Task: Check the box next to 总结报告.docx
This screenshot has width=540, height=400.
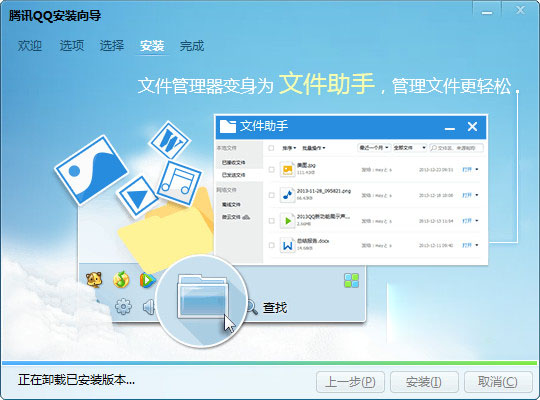Action: coord(271,245)
